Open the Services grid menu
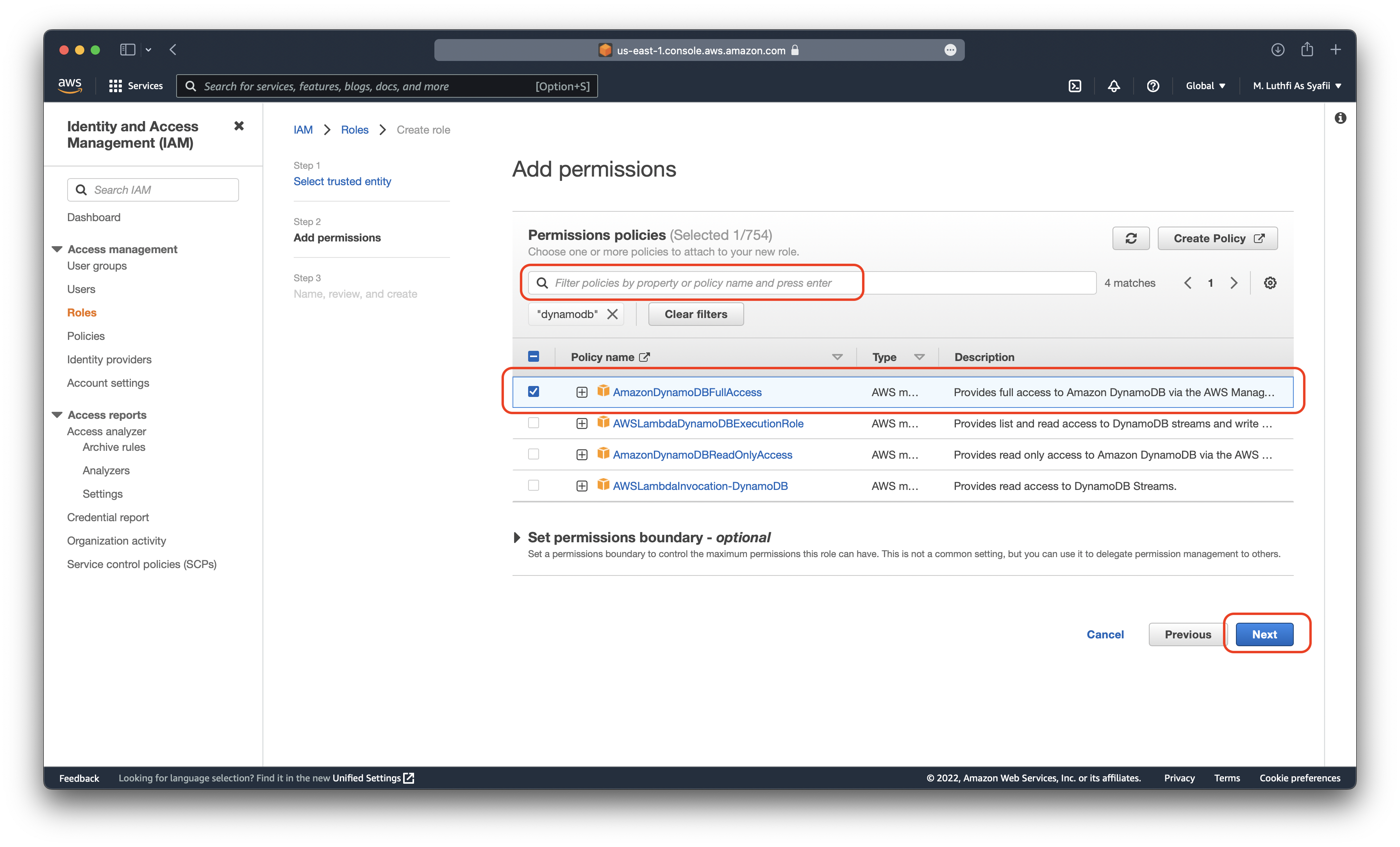Screen dimensions: 1400x847 point(136,86)
